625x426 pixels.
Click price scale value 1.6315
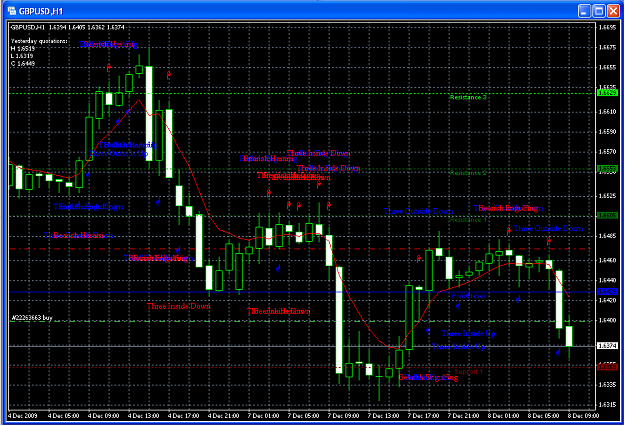point(607,405)
